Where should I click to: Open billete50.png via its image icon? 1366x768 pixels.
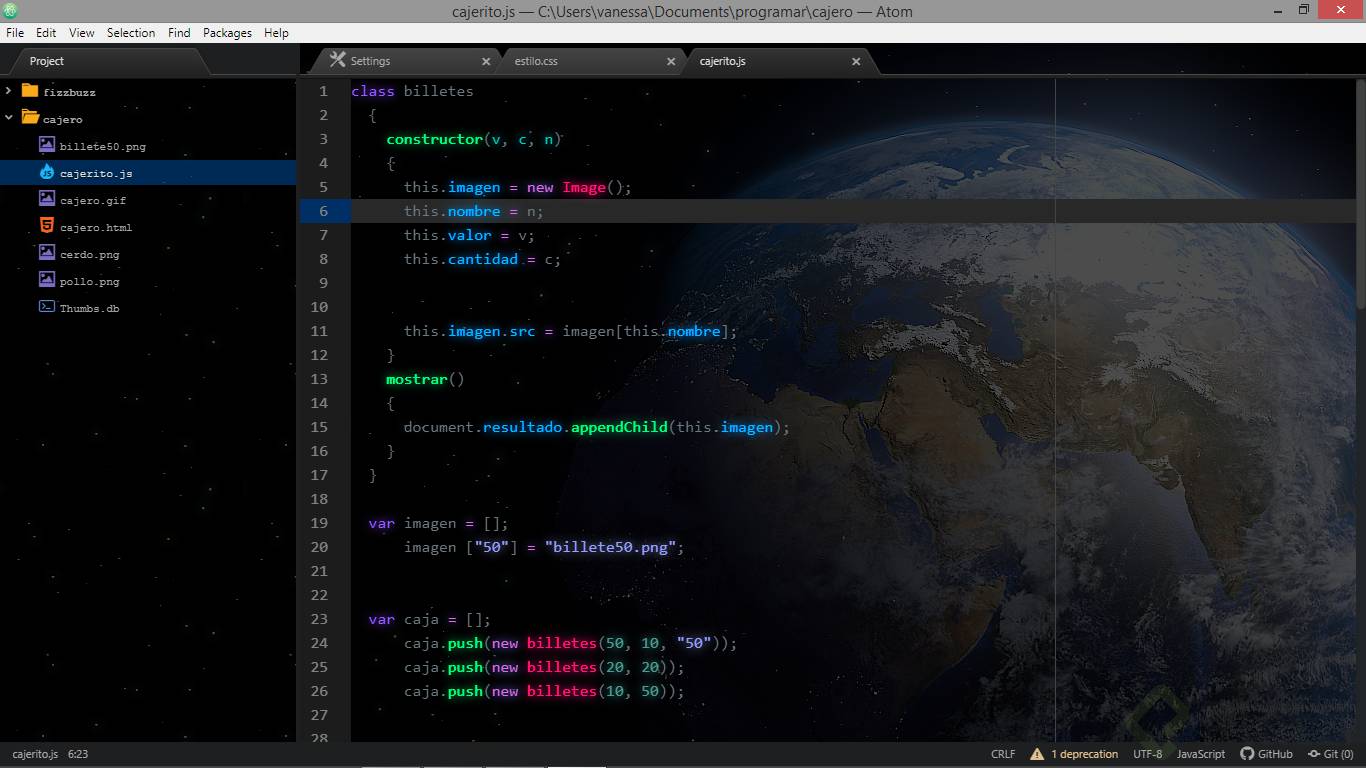pyautogui.click(x=47, y=145)
